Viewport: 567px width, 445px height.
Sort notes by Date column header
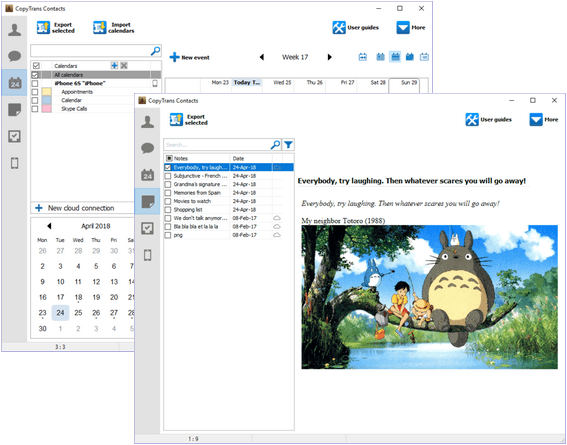(x=251, y=158)
